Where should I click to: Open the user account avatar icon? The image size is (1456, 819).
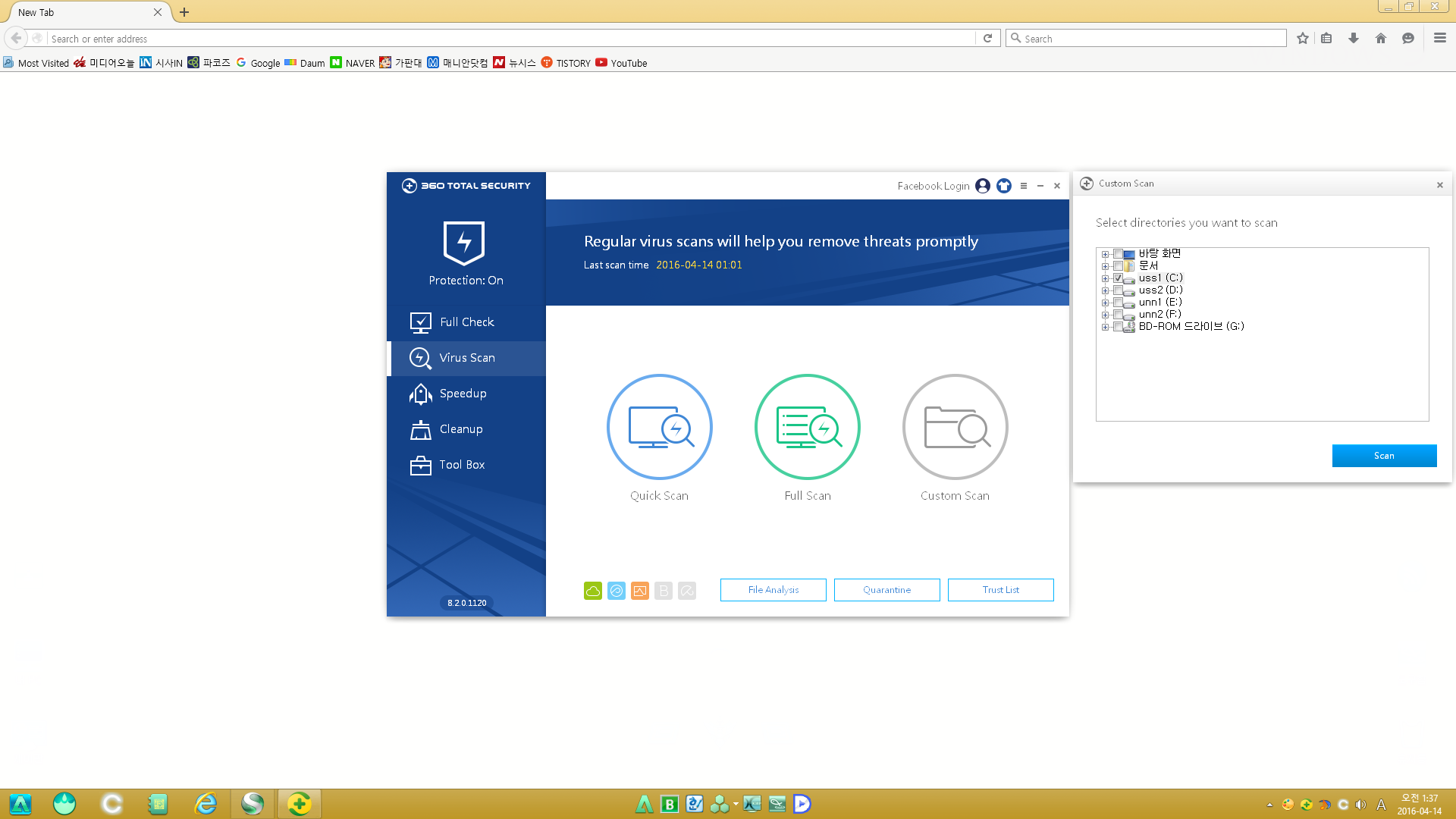(983, 186)
